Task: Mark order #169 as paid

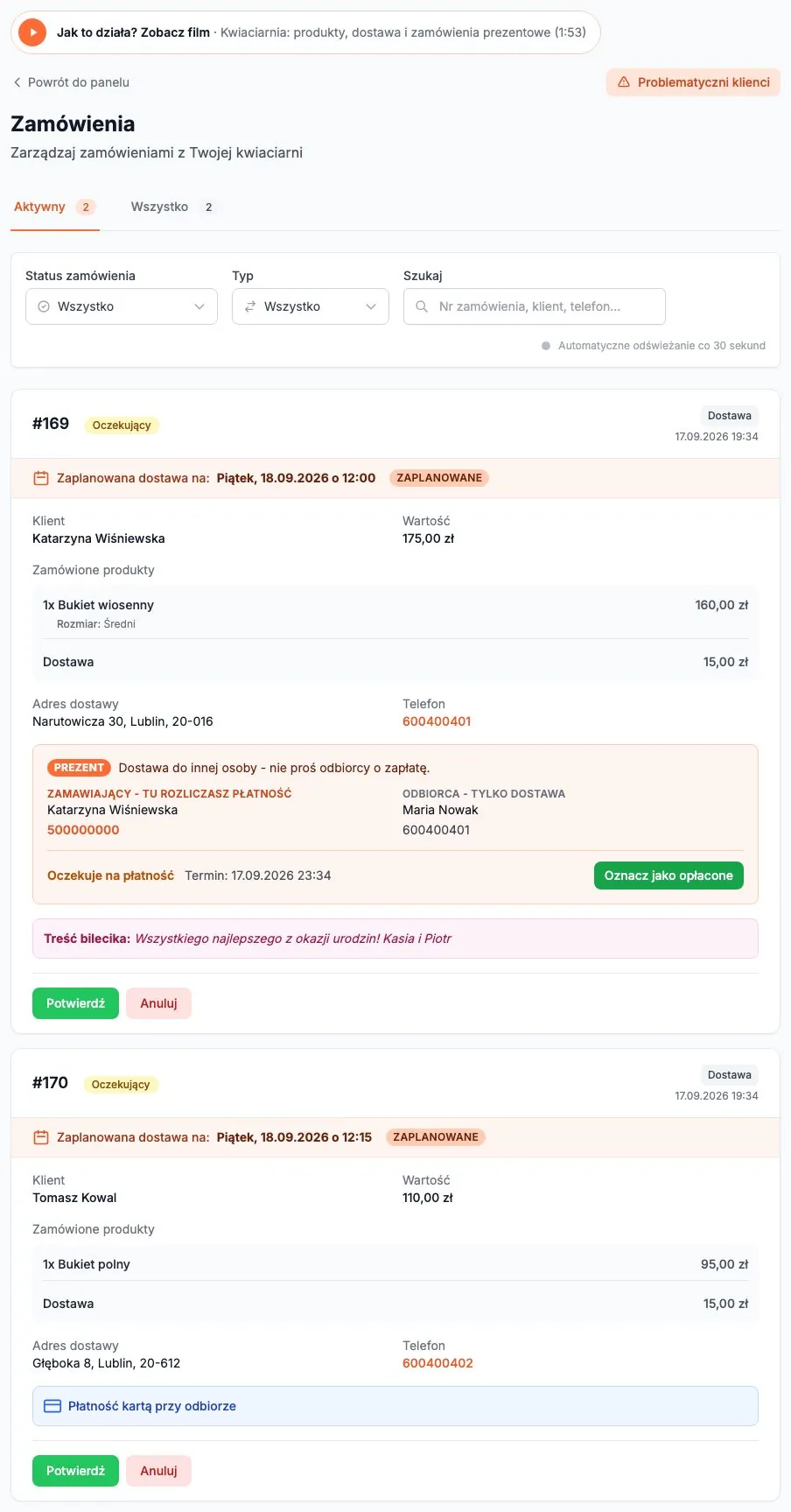Action: pos(668,876)
